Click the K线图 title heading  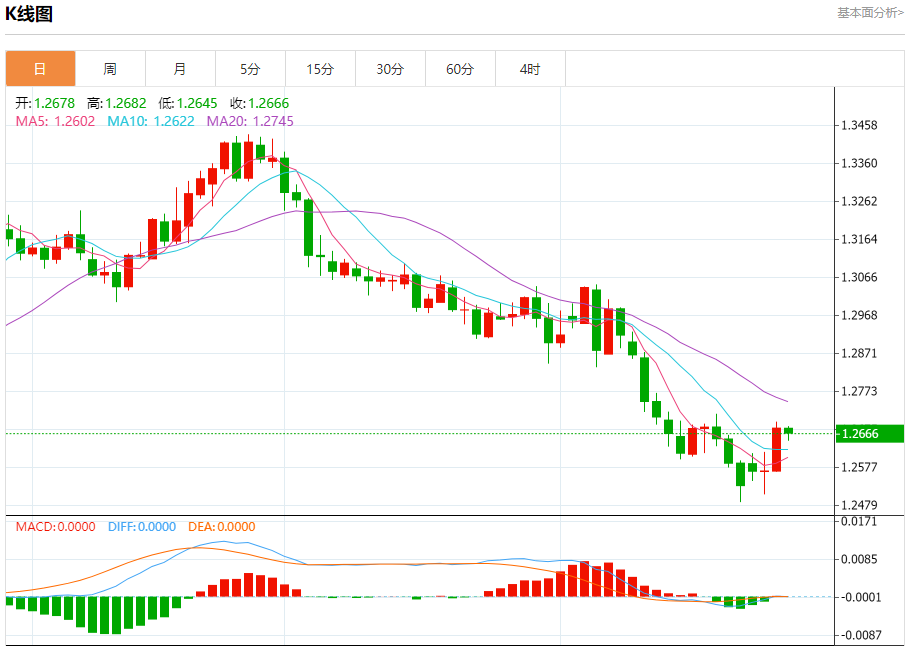(29, 14)
